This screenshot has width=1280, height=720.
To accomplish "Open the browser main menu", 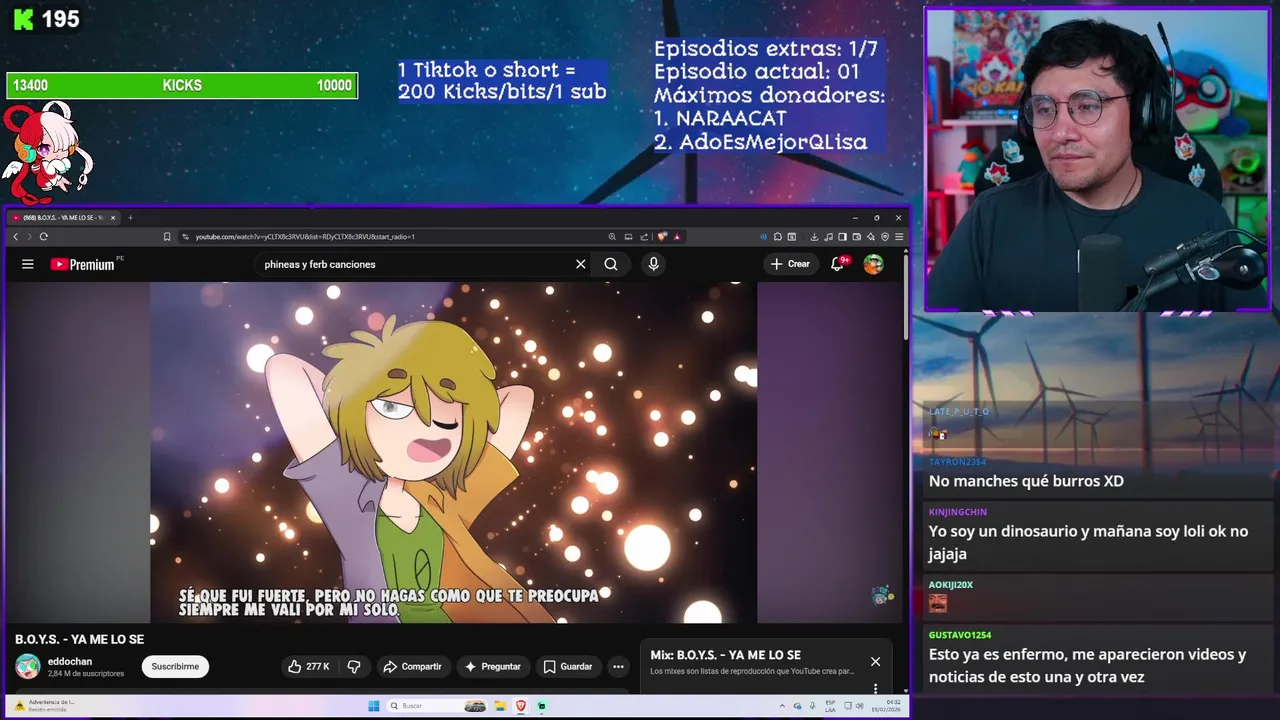I will pos(899,237).
